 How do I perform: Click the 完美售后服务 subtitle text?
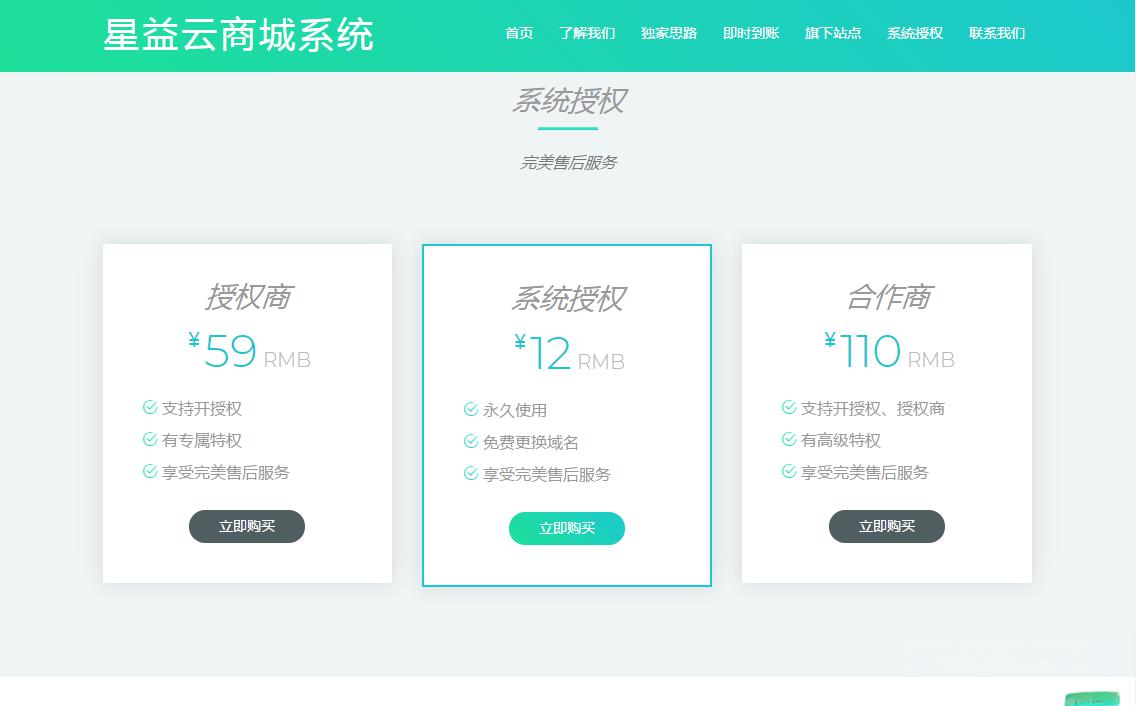click(x=568, y=162)
